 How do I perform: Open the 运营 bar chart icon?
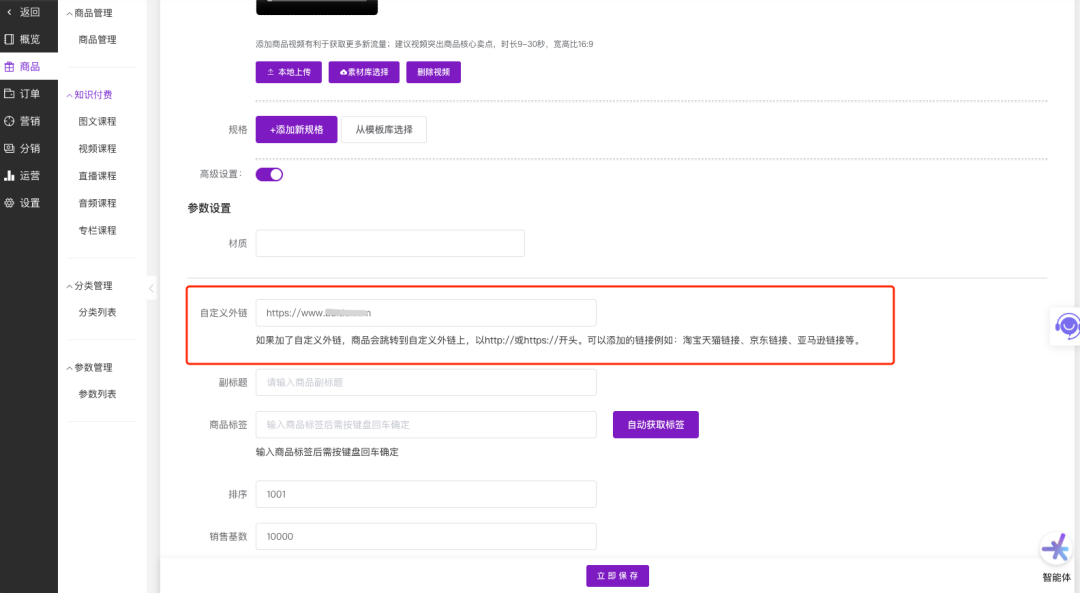9,176
